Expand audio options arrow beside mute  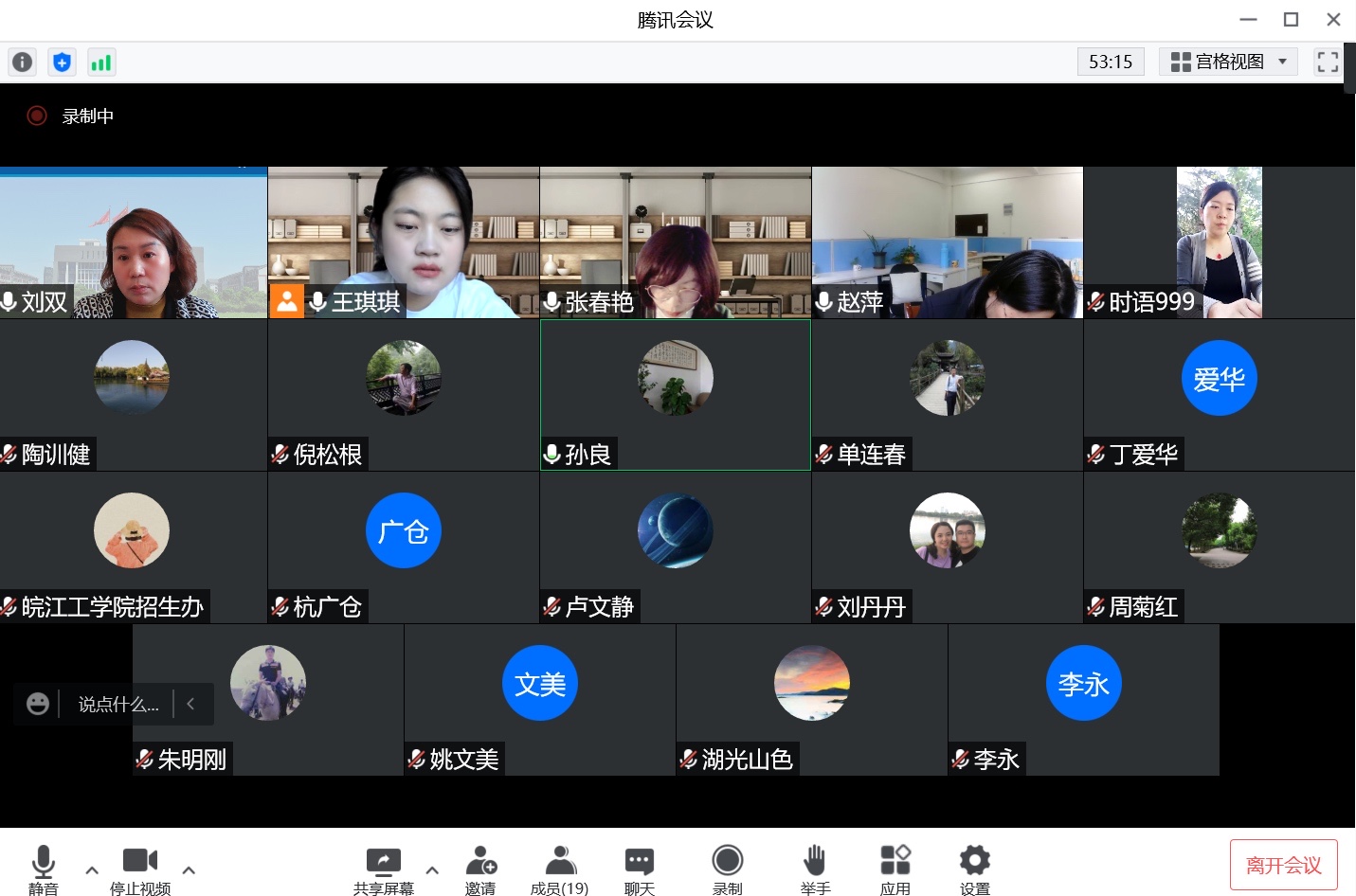coord(92,869)
